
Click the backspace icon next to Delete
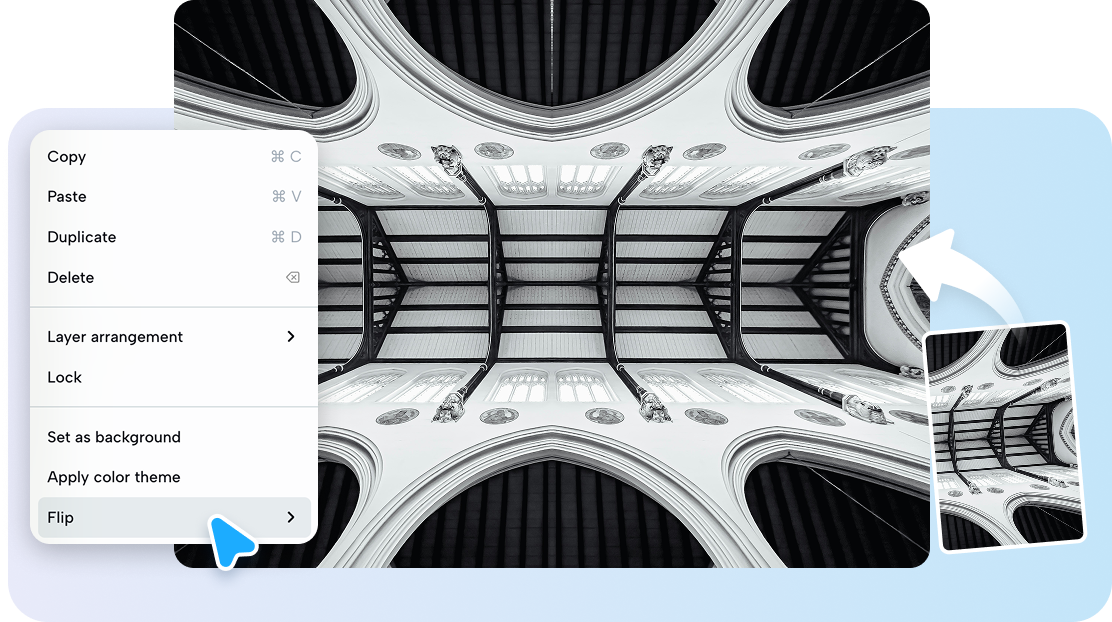click(x=291, y=278)
